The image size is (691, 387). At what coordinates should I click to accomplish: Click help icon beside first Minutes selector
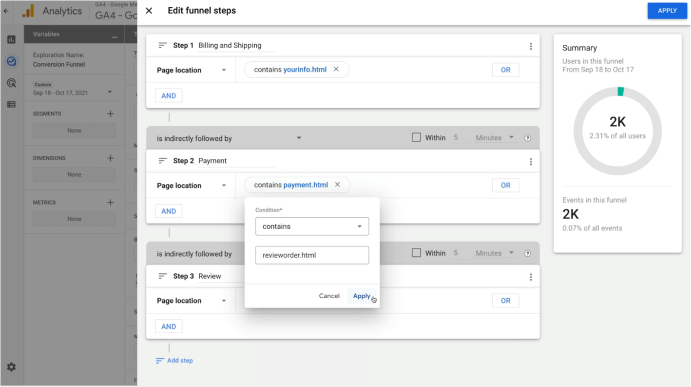coord(528,138)
